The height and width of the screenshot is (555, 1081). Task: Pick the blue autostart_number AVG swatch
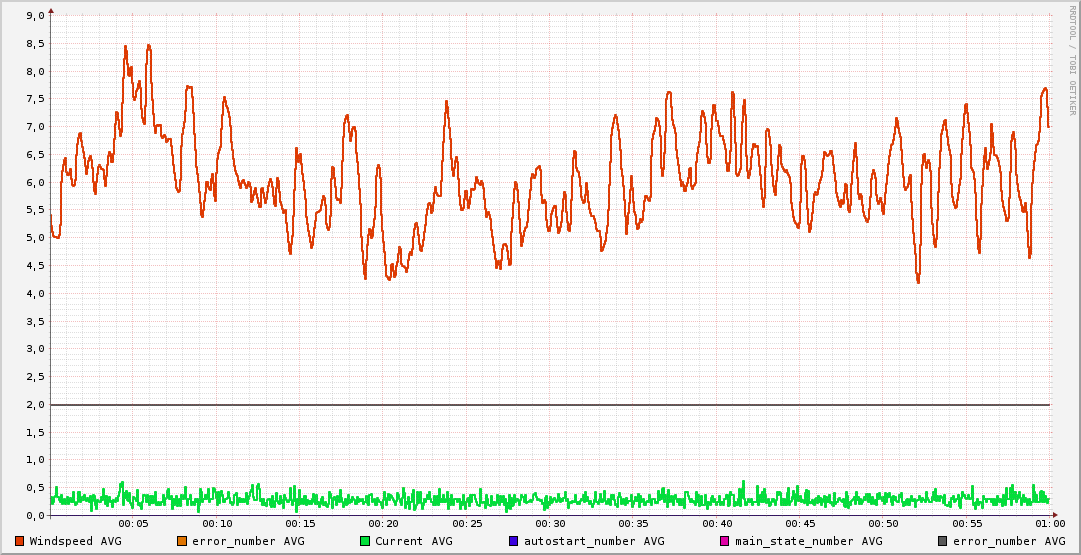513,541
